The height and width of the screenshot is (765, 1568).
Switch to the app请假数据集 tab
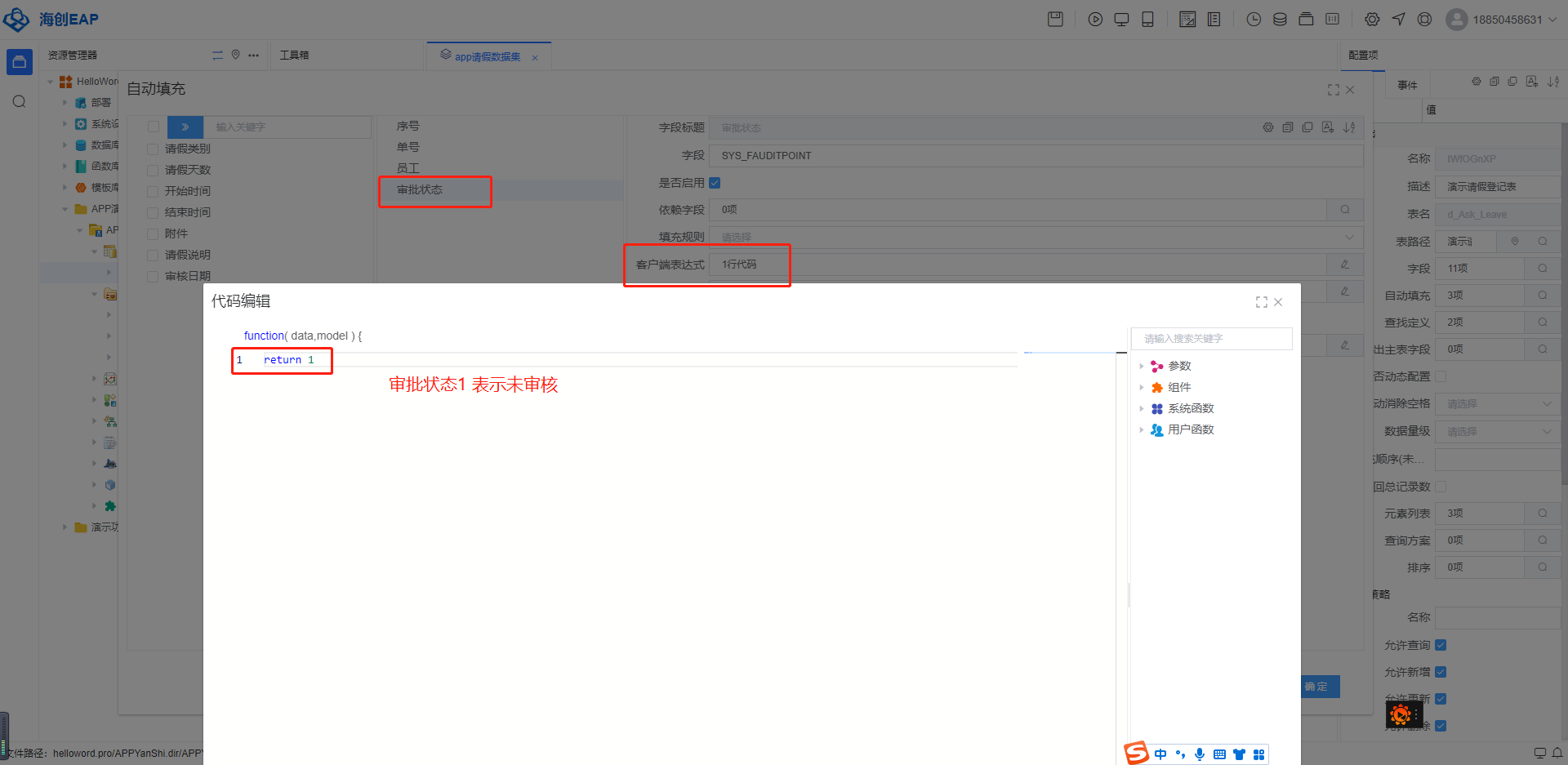click(487, 56)
